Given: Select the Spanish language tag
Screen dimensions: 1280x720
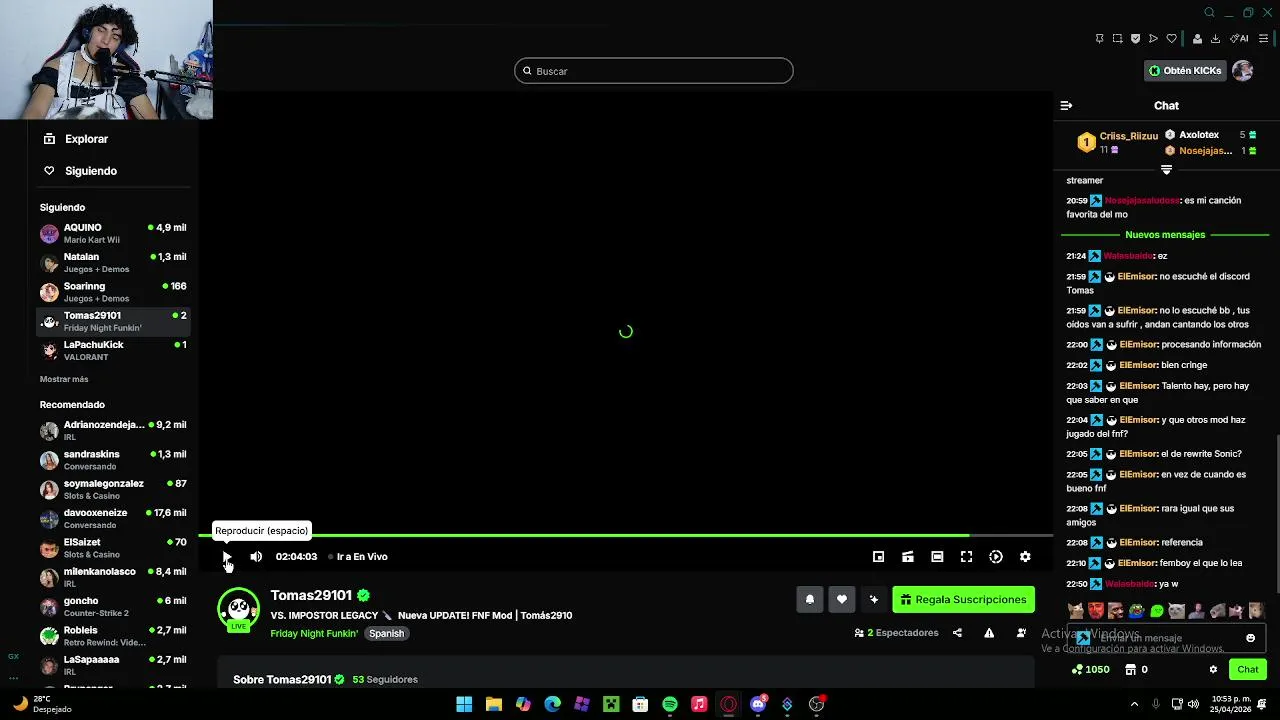Looking at the screenshot, I should click(386, 634).
